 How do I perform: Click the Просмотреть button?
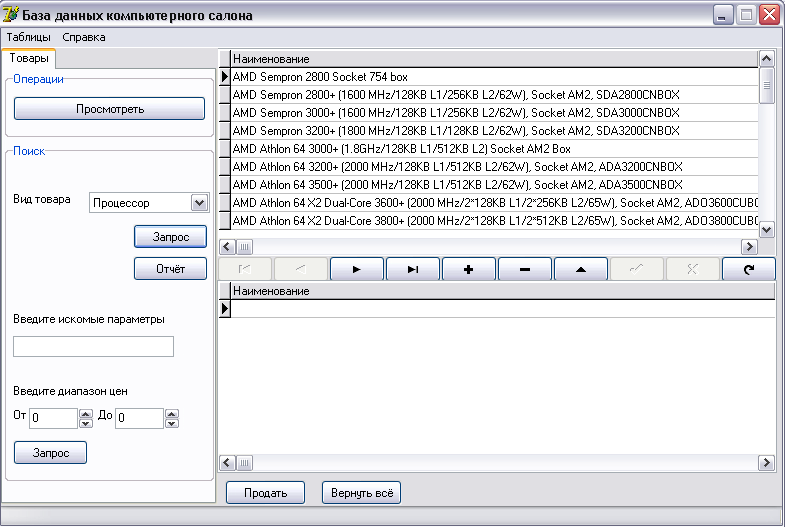pyautogui.click(x=110, y=109)
